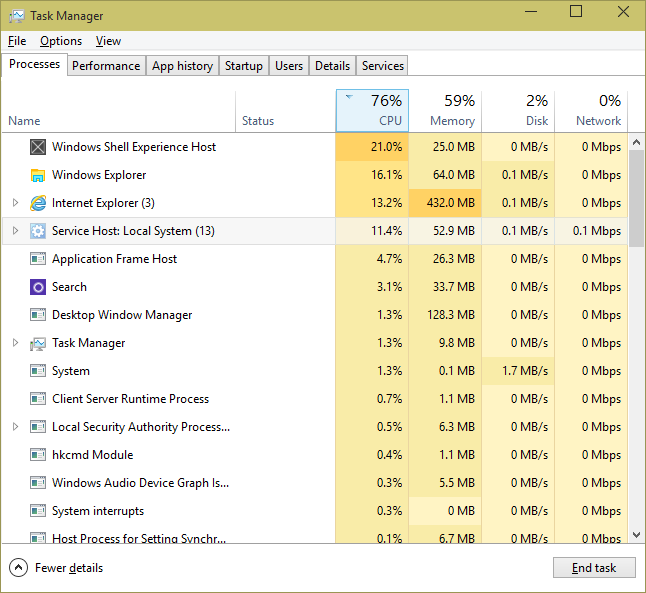Click the Windows Audio Device Graph icon
The image size is (646, 593).
click(x=38, y=483)
